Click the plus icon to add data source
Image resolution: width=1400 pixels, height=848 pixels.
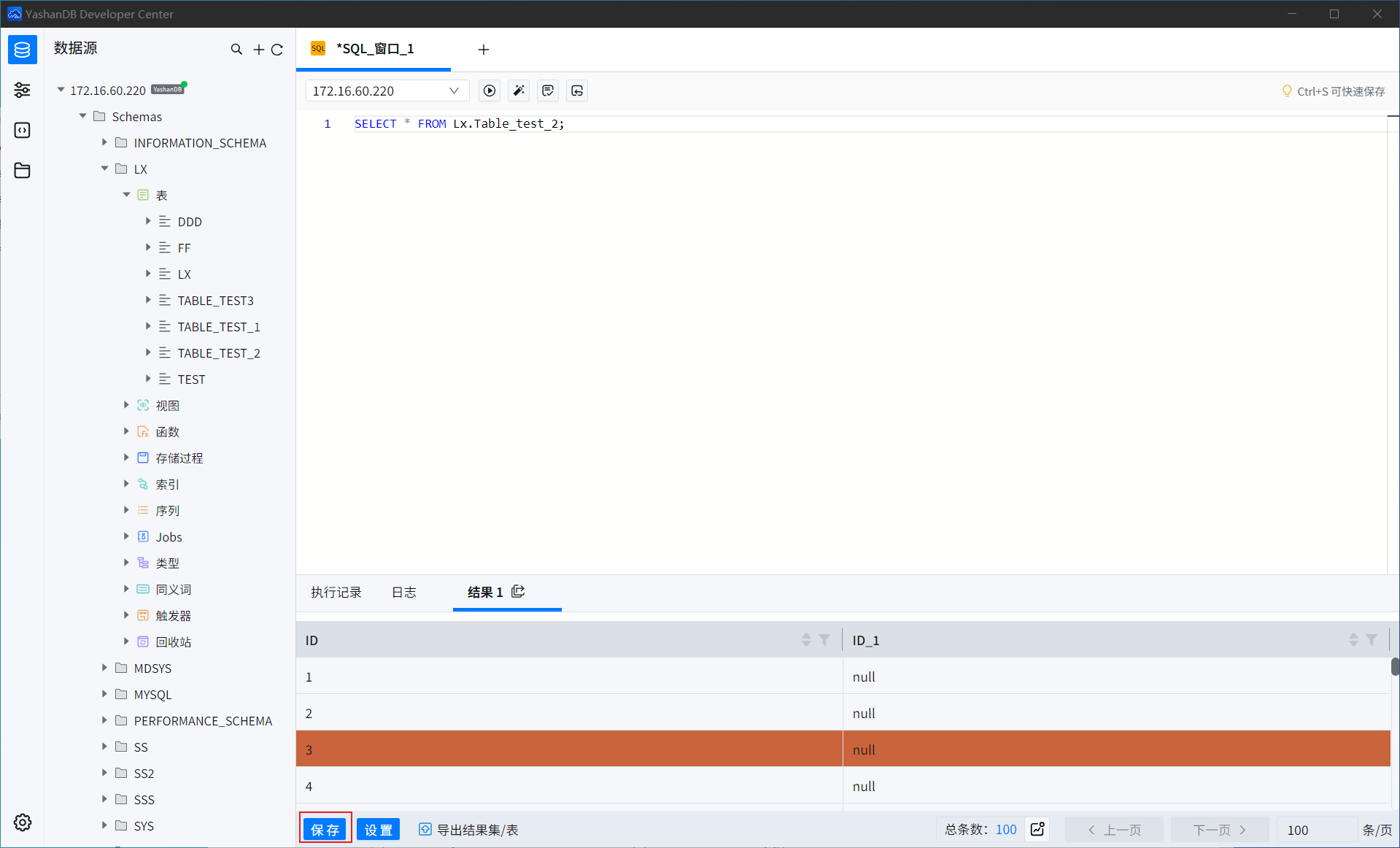pos(258,49)
